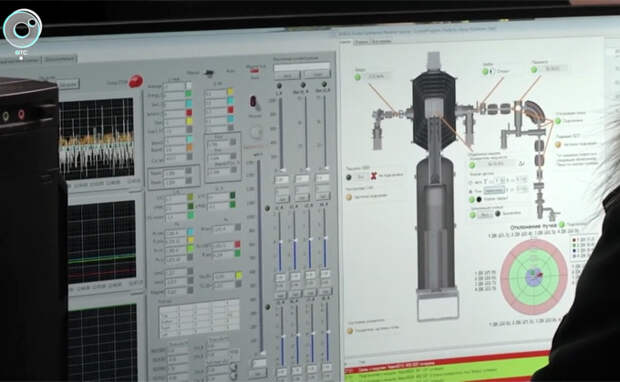The width and height of the screenshot is (620, 382).
Task: Click the white text field above the three slider lamps
Action: 302,66
